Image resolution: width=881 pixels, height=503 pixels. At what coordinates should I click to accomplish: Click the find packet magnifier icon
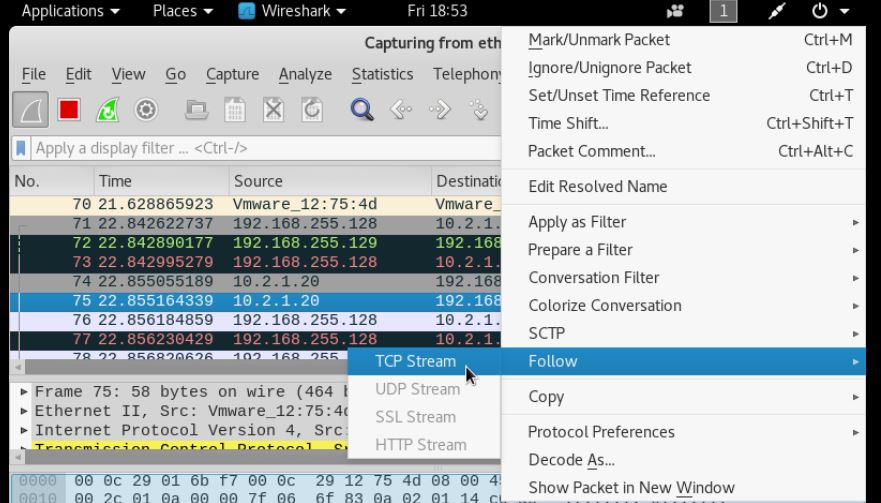[362, 110]
